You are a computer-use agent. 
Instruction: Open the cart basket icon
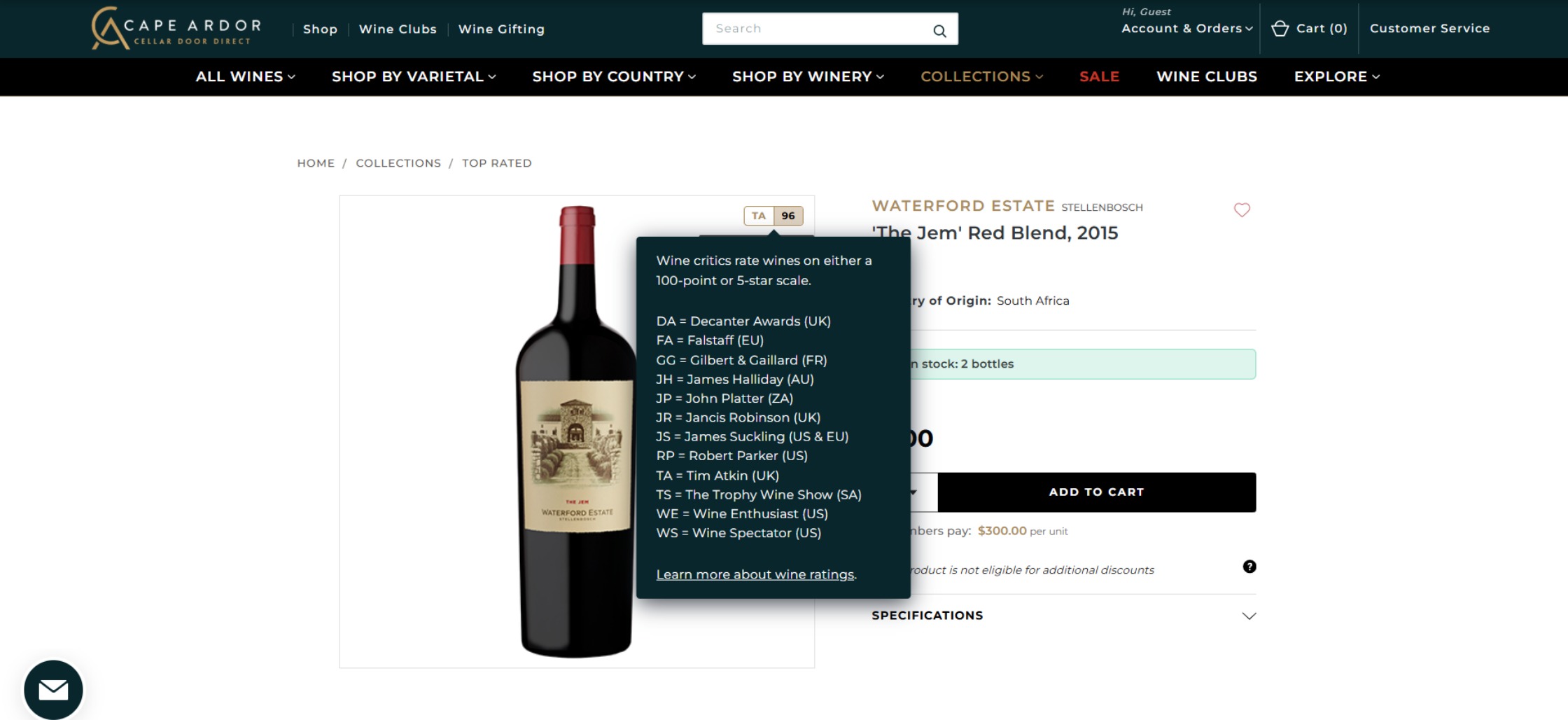tap(1280, 29)
